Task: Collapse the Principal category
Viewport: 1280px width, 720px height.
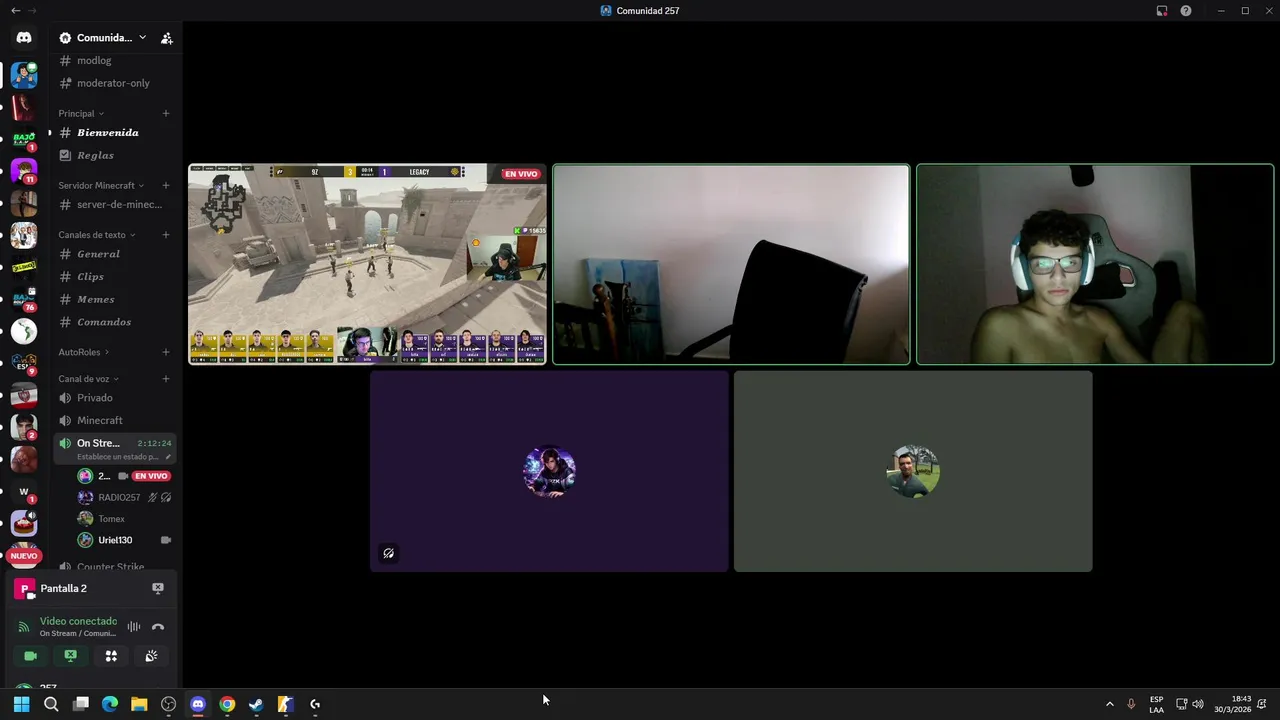Action: click(81, 113)
